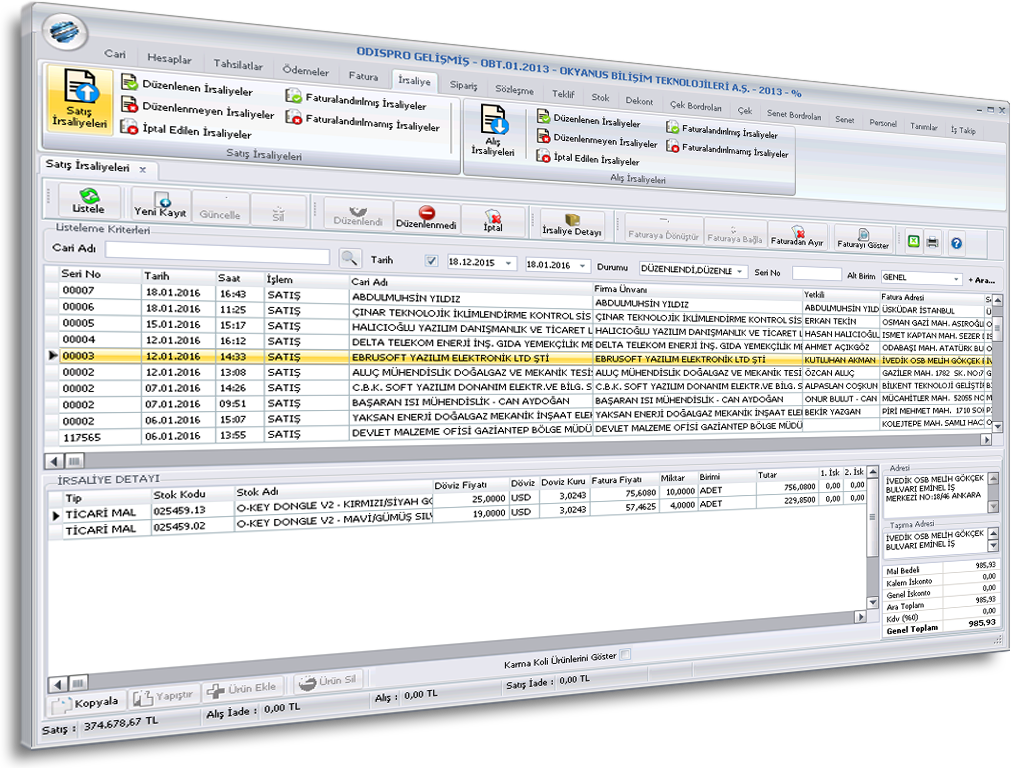Click the Yapıştır button
This screenshot has width=1024, height=768.
click(164, 697)
